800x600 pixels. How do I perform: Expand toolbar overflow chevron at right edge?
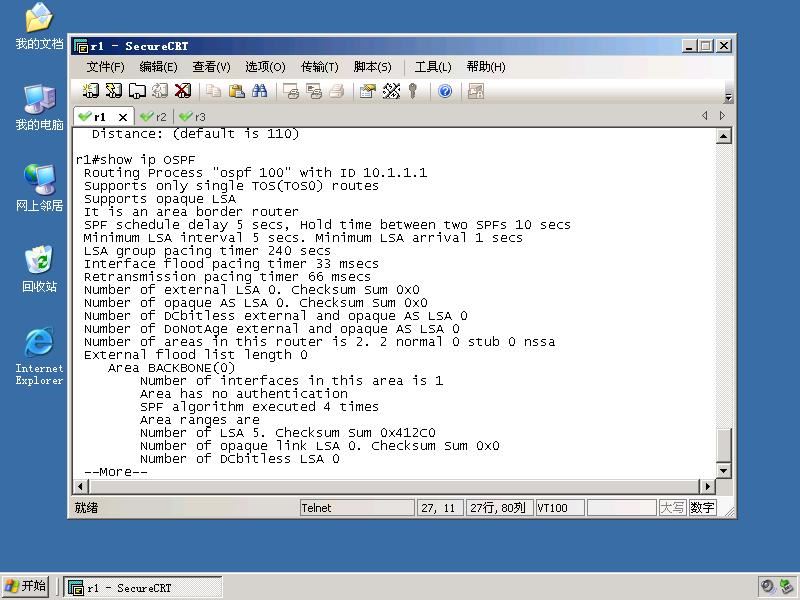pyautogui.click(x=729, y=97)
